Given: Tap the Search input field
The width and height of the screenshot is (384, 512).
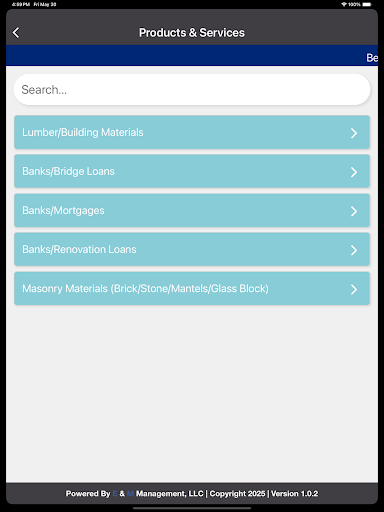Looking at the screenshot, I should point(192,90).
